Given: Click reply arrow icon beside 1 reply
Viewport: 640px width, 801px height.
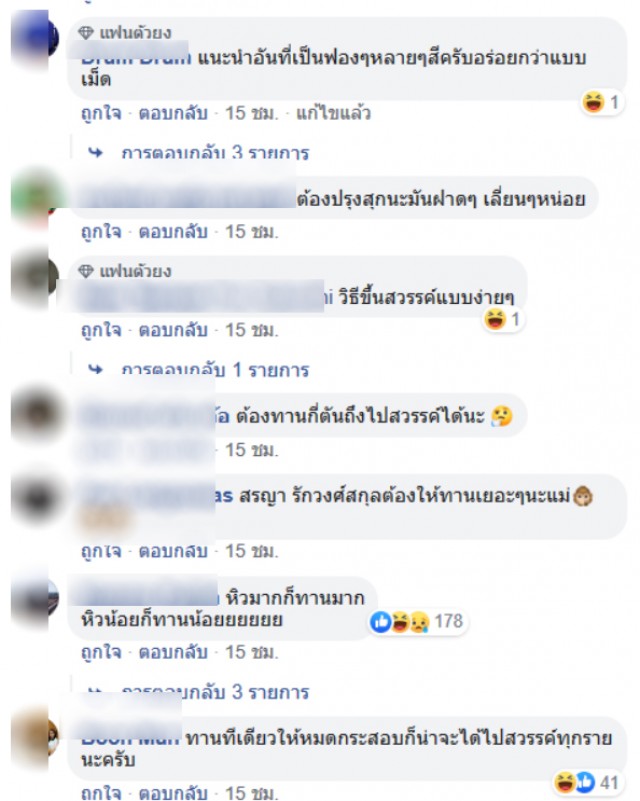Looking at the screenshot, I should click(96, 369).
